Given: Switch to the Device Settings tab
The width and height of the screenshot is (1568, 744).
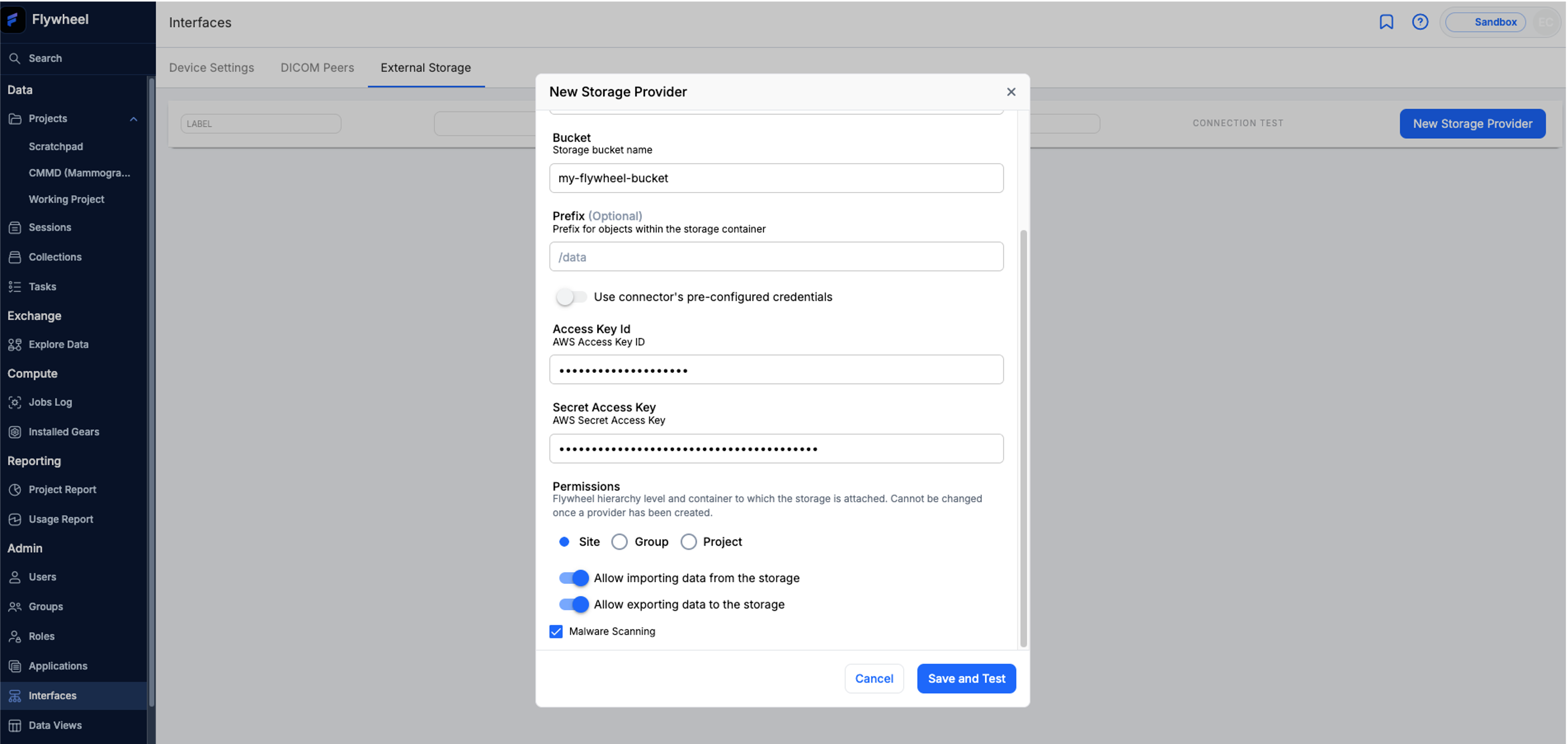Looking at the screenshot, I should pyautogui.click(x=211, y=68).
